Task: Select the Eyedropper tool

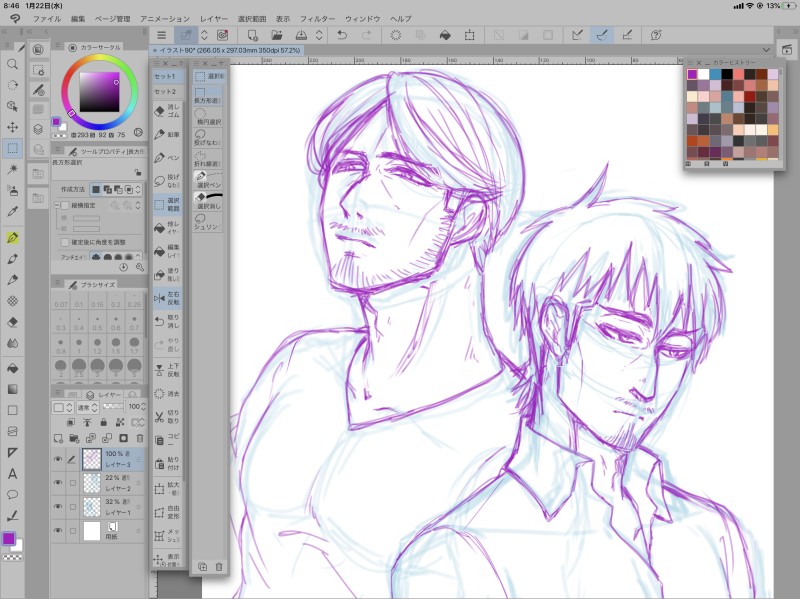Action: (13, 211)
